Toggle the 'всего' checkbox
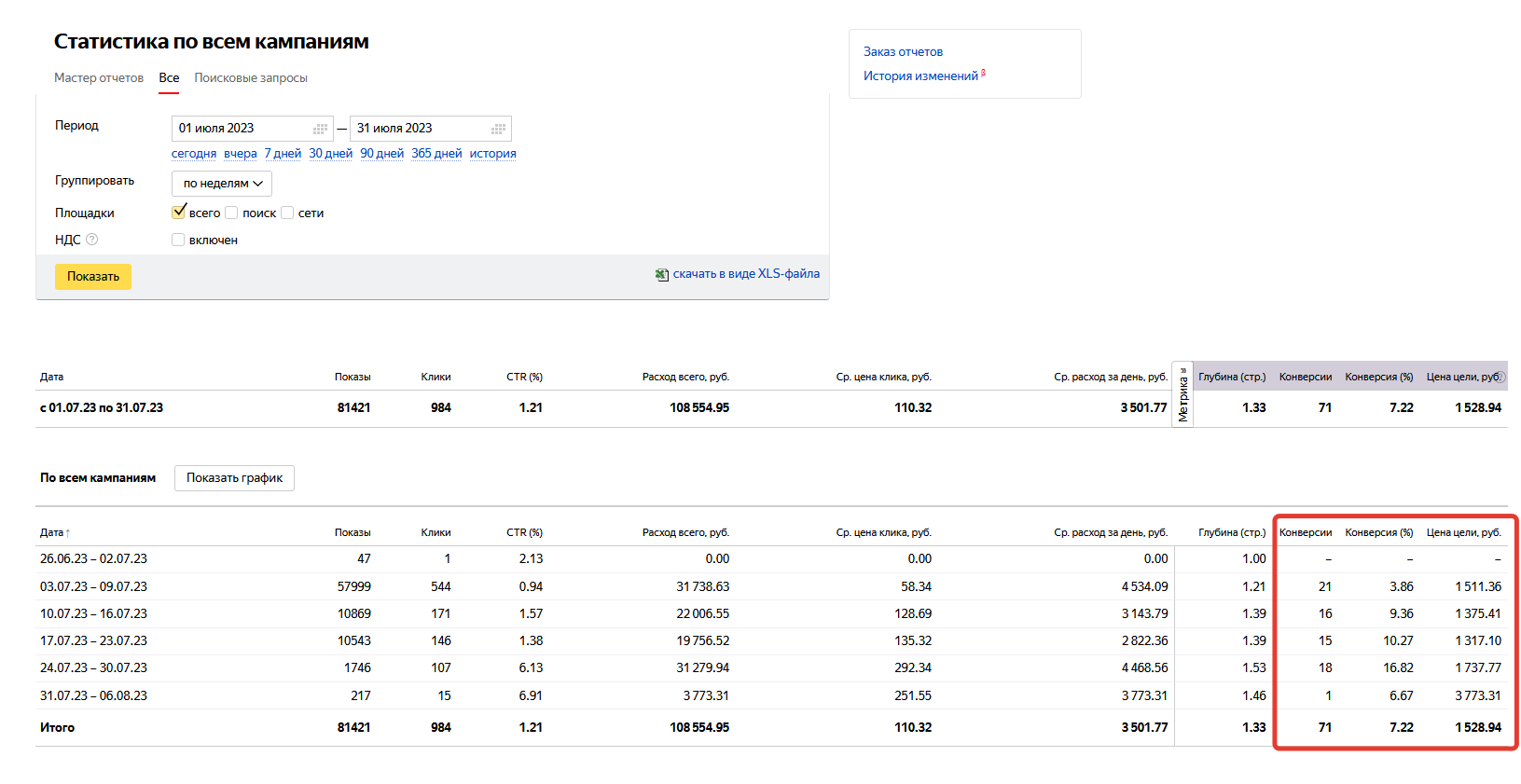The height and width of the screenshot is (784, 1521). click(178, 213)
